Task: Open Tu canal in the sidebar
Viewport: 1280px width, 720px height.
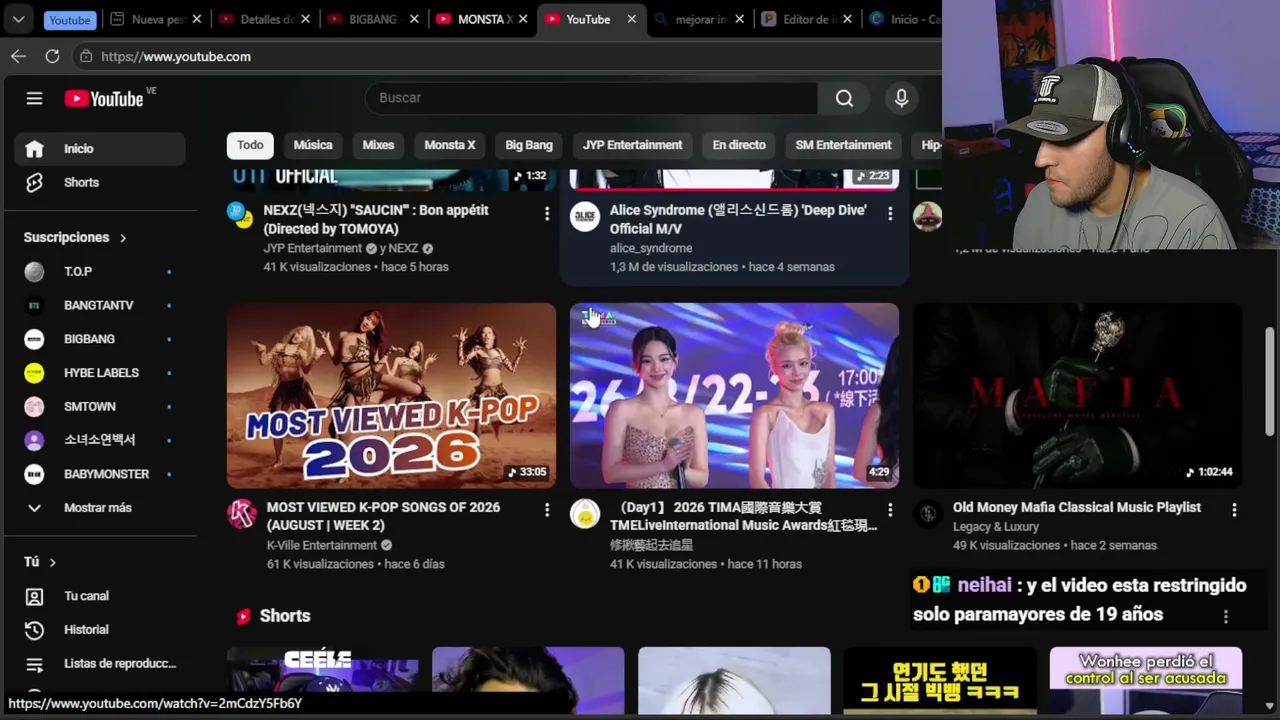Action: tap(100, 596)
